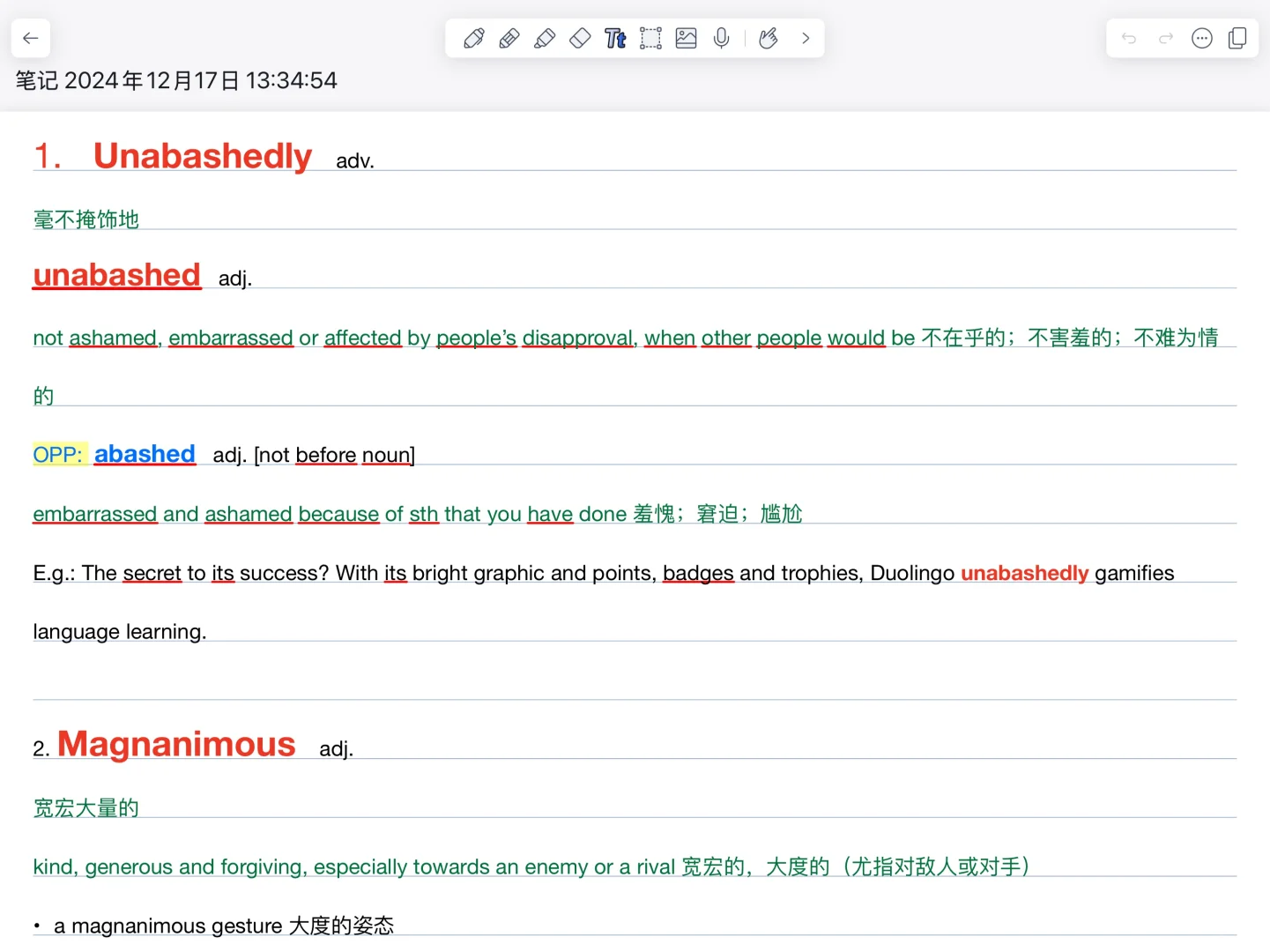This screenshot has width=1270, height=952.
Task: Open the pages overview icon
Action: click(x=1237, y=38)
